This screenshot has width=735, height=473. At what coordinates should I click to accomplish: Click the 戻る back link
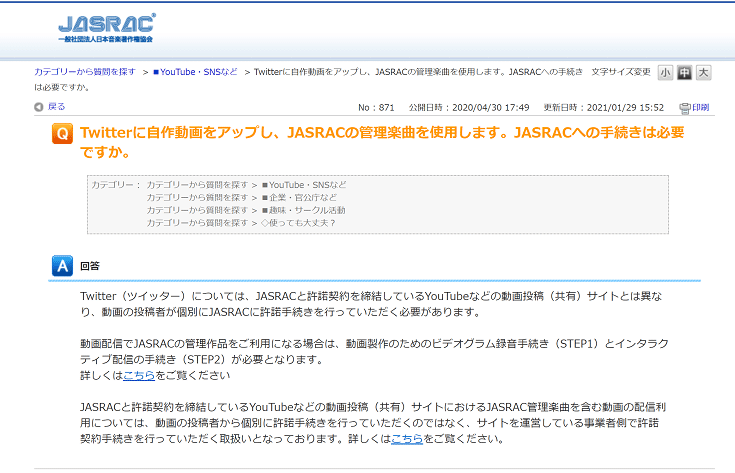(56, 107)
